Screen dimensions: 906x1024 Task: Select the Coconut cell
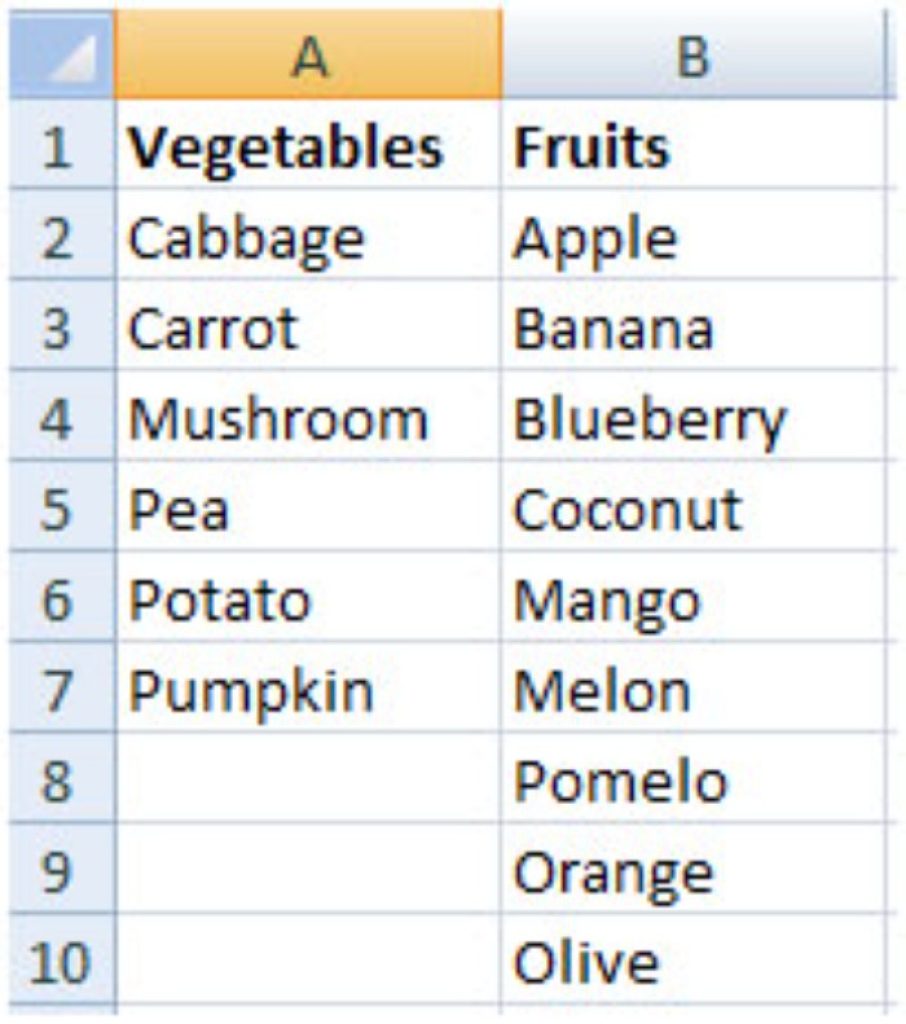[x=694, y=507]
